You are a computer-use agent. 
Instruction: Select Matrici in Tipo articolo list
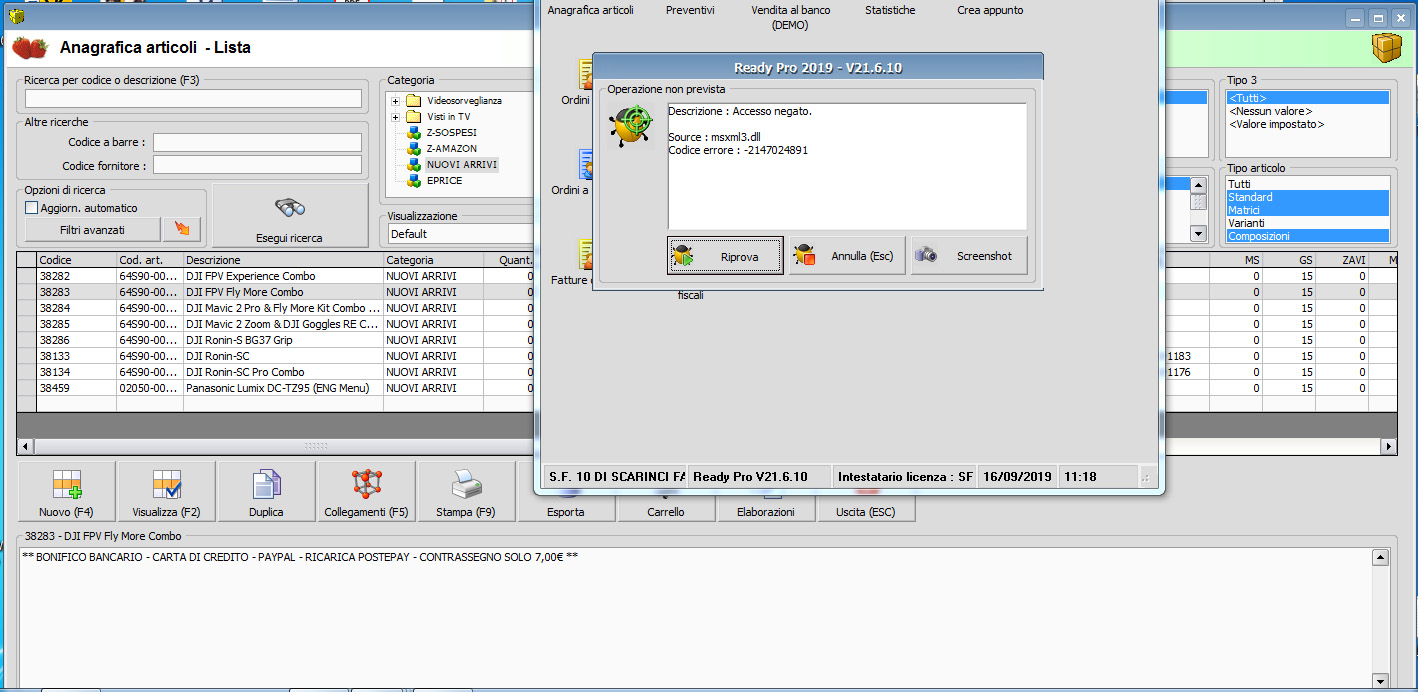(1308, 210)
